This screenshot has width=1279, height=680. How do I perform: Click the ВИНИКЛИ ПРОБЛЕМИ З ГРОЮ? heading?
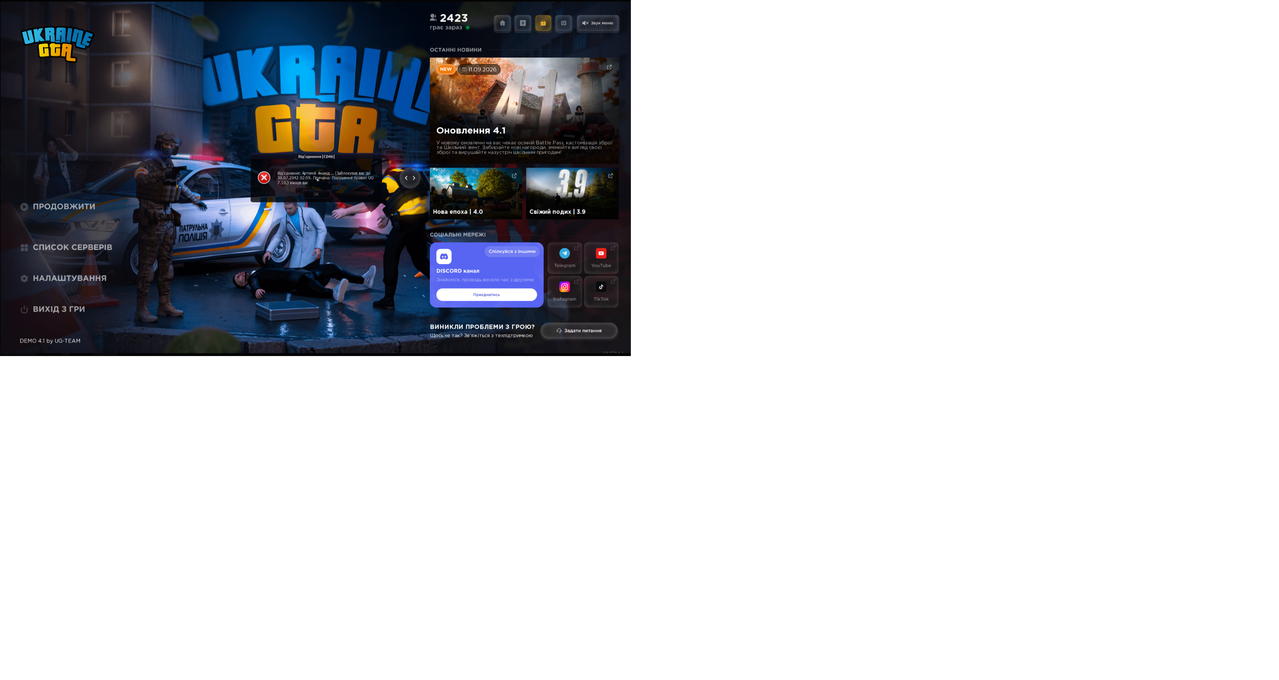pos(482,327)
